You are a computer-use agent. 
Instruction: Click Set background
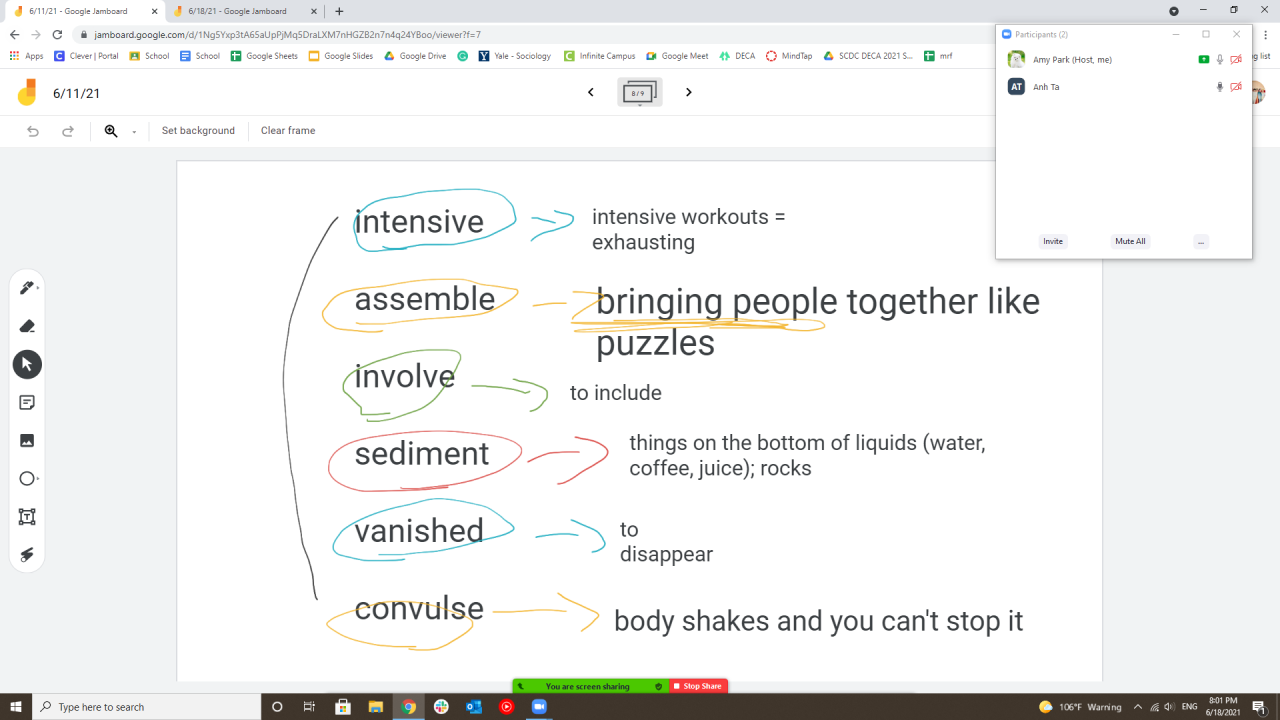[198, 131]
